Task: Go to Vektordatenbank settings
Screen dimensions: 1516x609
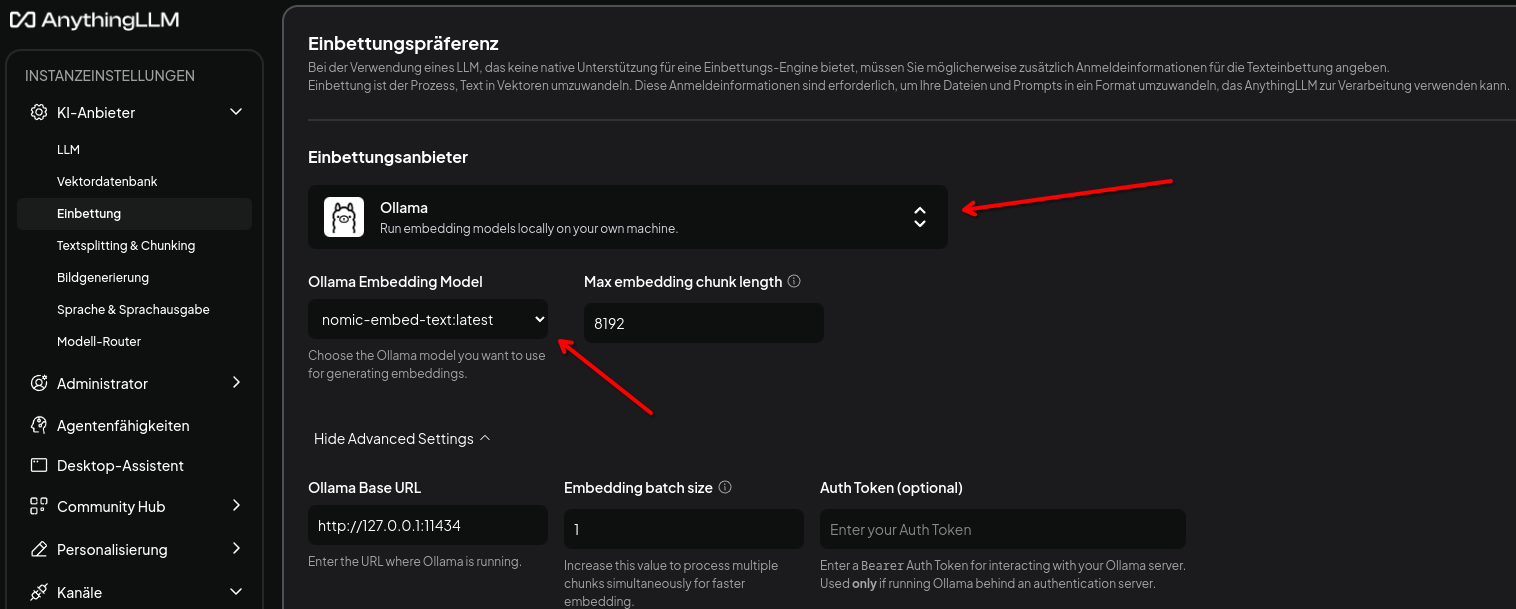Action: 107,181
